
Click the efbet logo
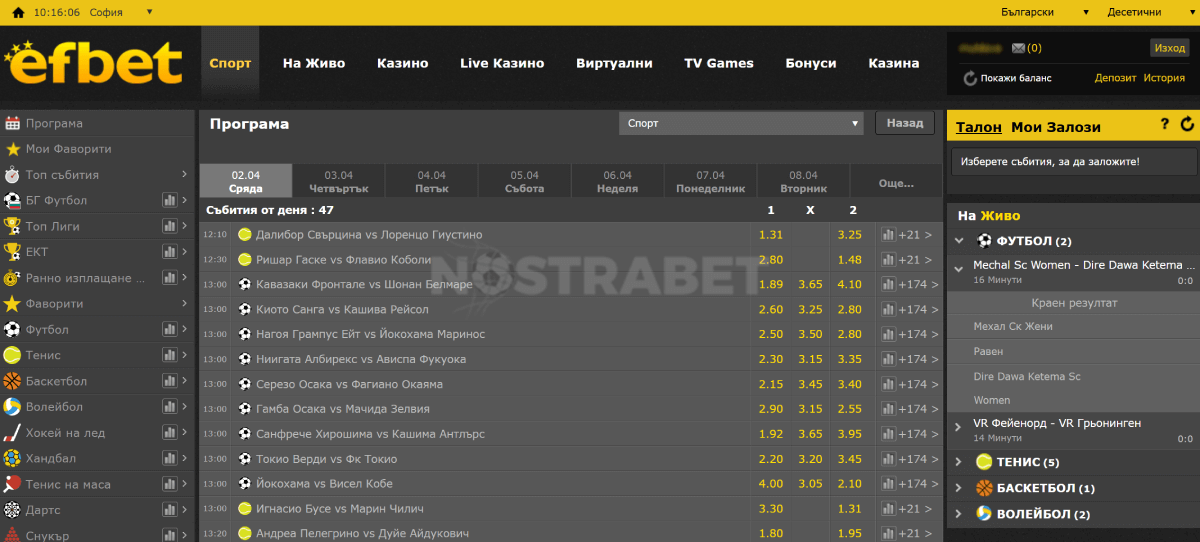94,63
